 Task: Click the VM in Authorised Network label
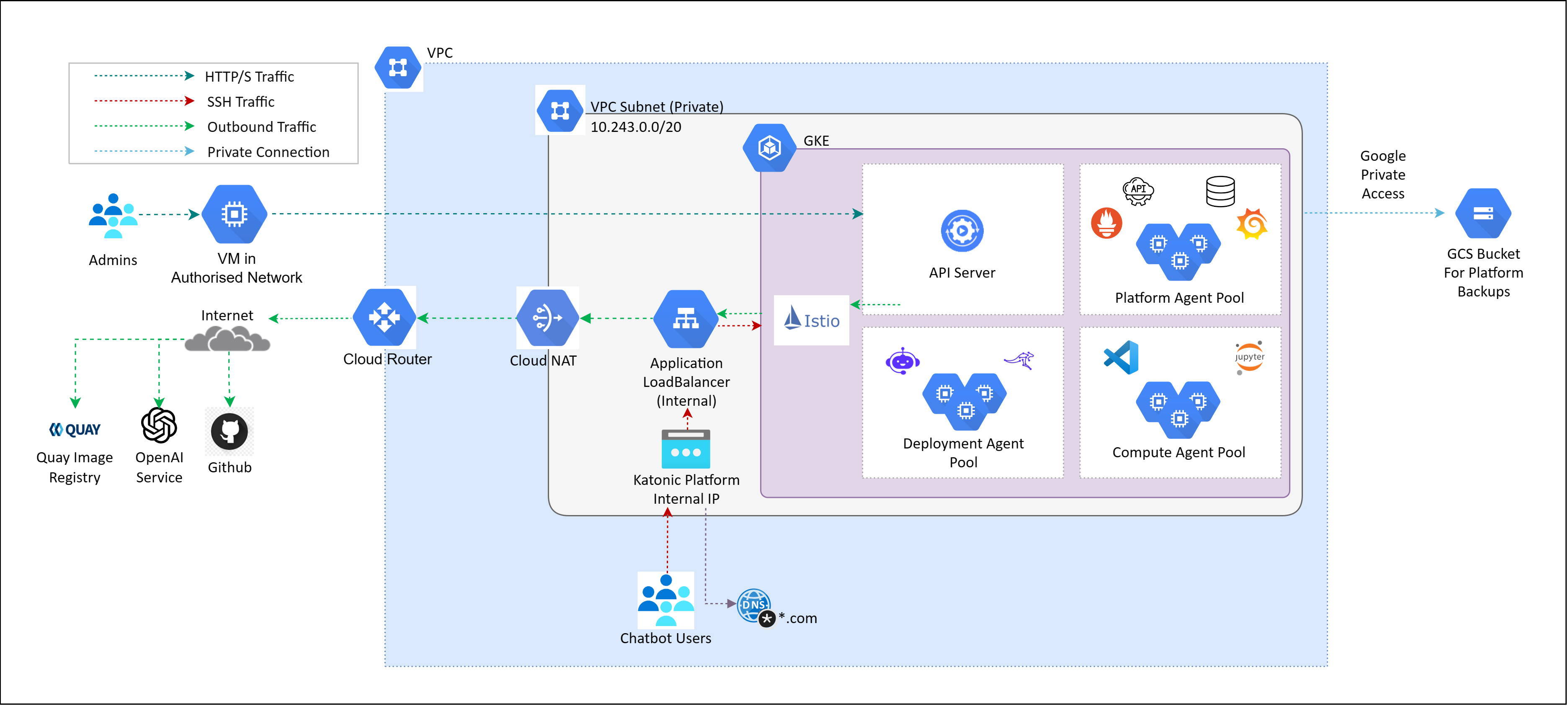tap(237, 268)
